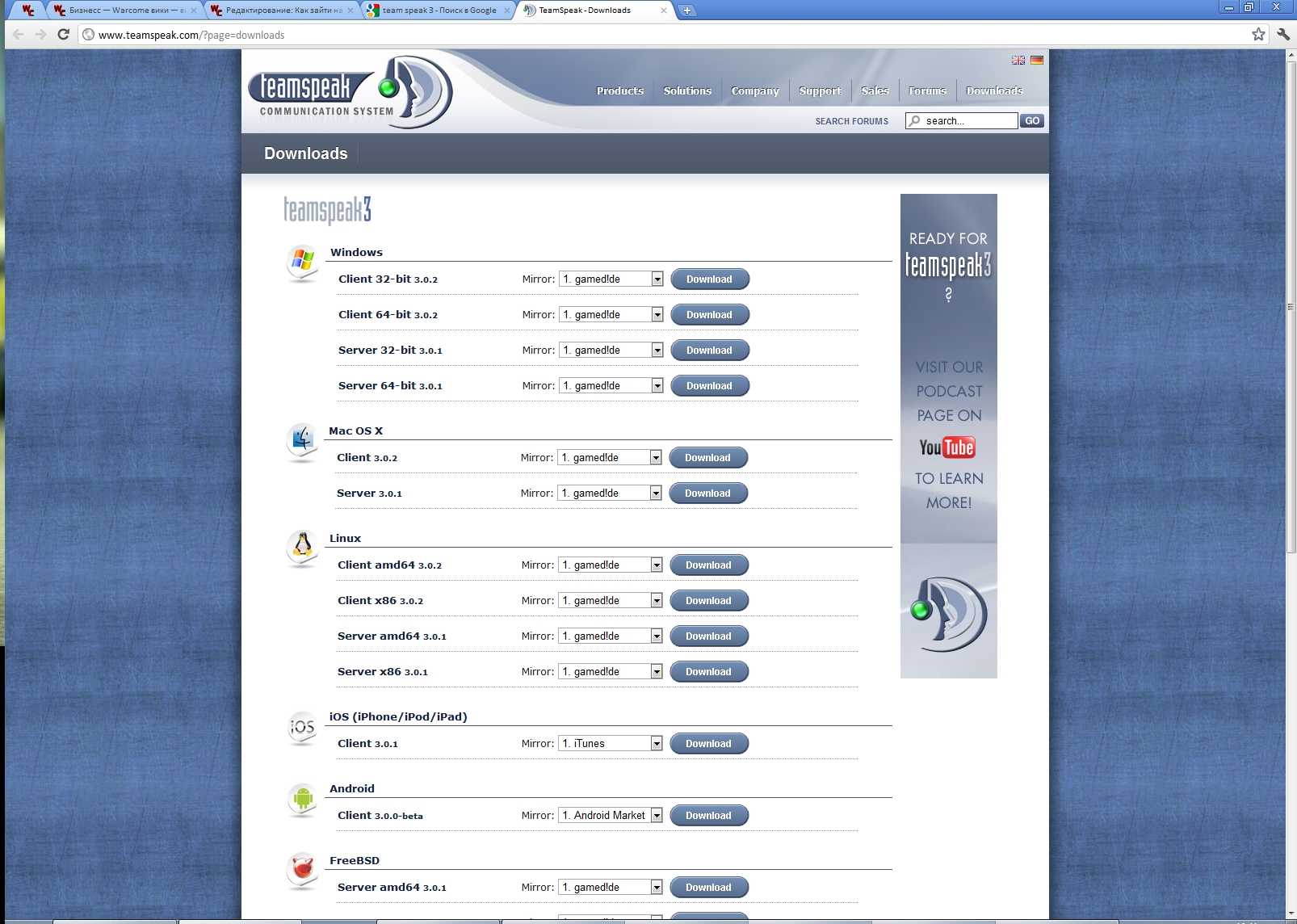The image size is (1297, 924).
Task: Download Mac OS X Server 3.0.1
Action: [708, 493]
